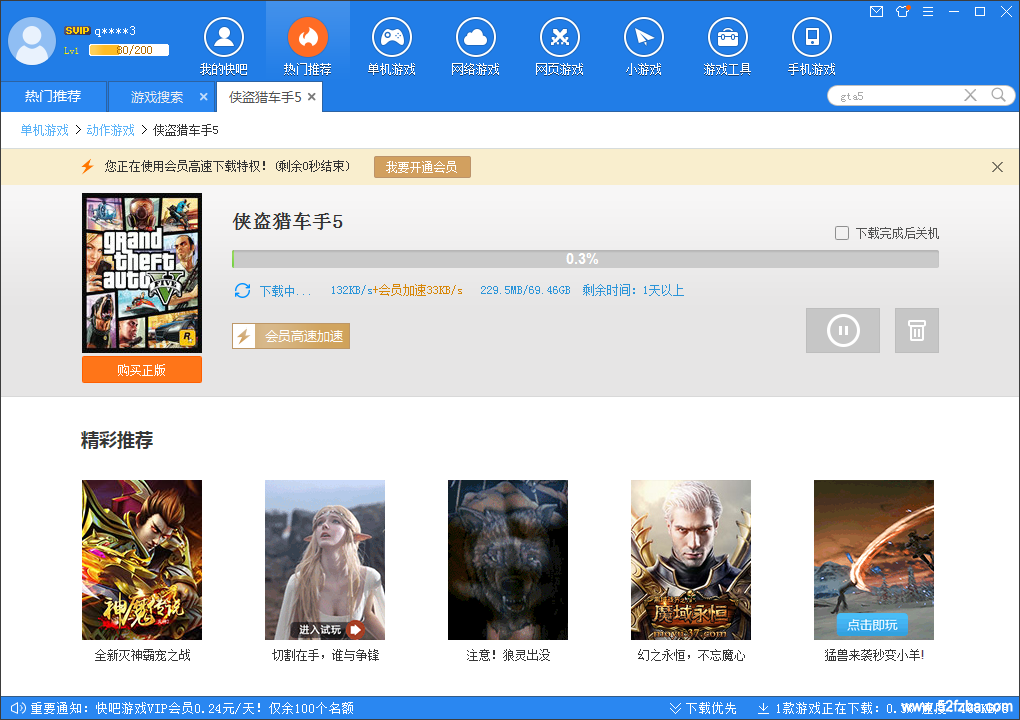Open 网络游戏 cloud section

tap(476, 47)
